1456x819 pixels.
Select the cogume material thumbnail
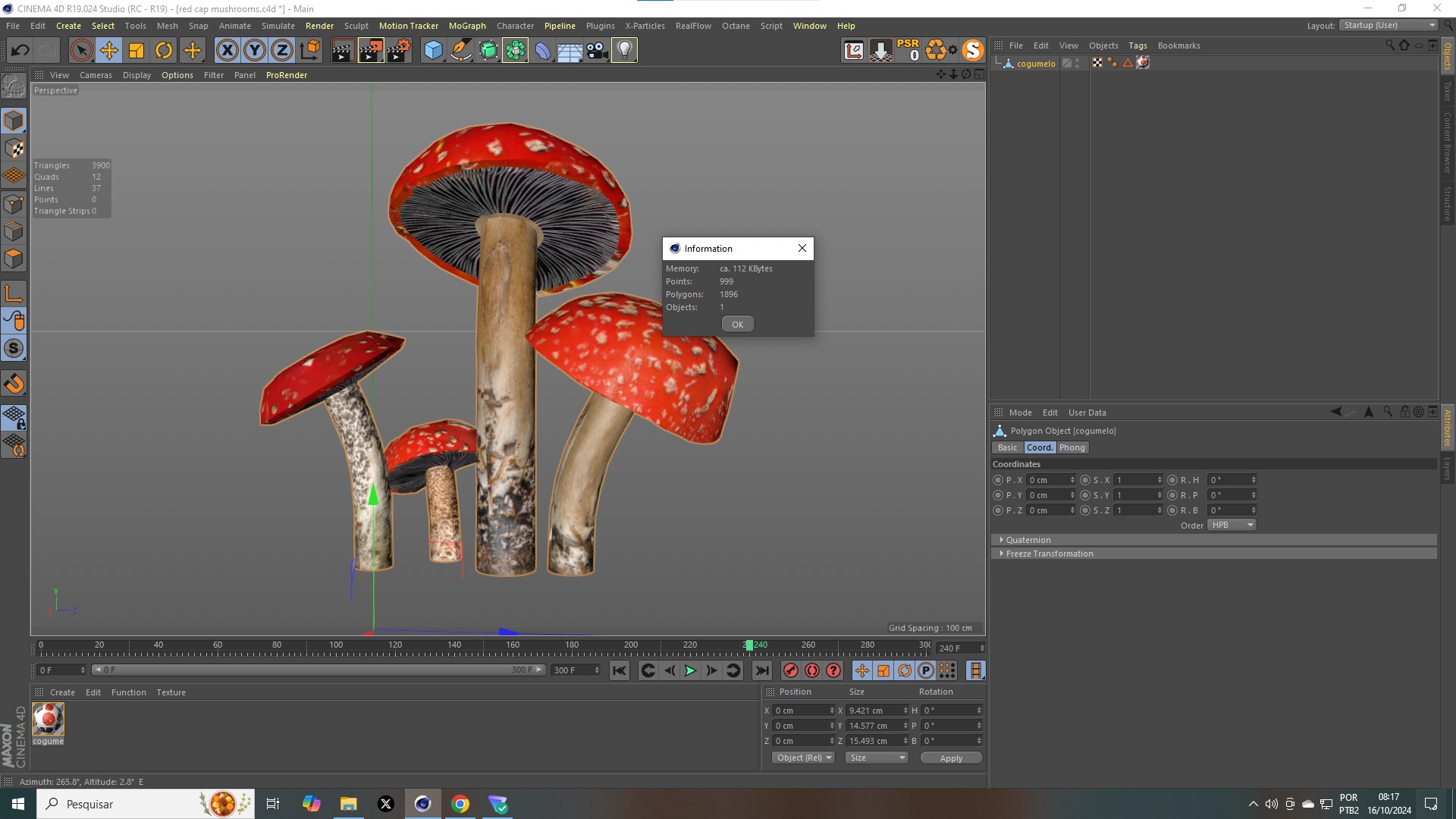coord(48,719)
